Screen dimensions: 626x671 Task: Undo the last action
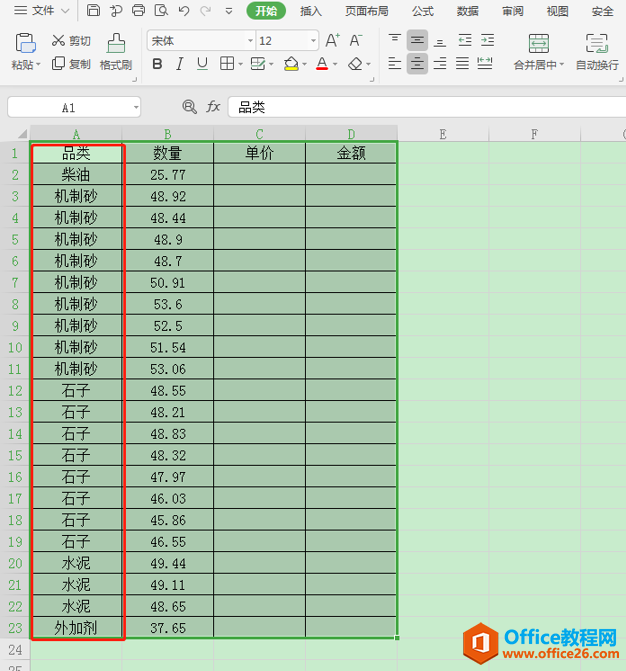click(184, 10)
